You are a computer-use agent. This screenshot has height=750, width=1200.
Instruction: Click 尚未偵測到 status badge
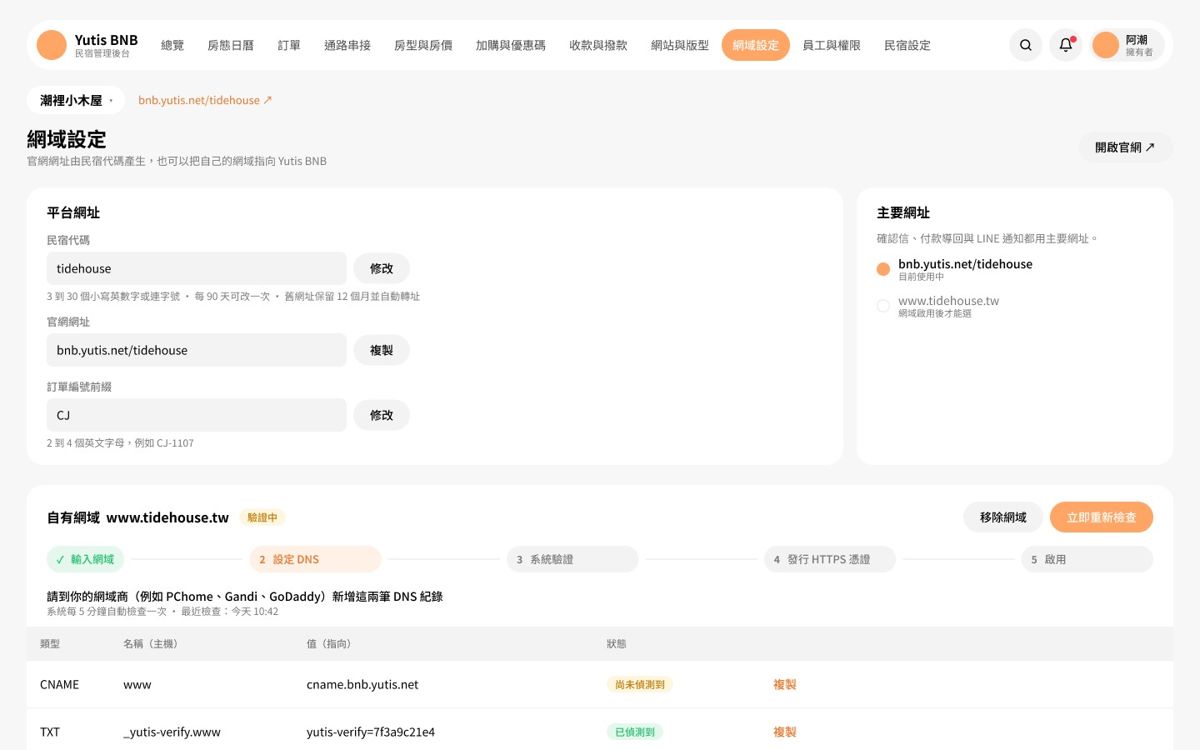point(640,685)
